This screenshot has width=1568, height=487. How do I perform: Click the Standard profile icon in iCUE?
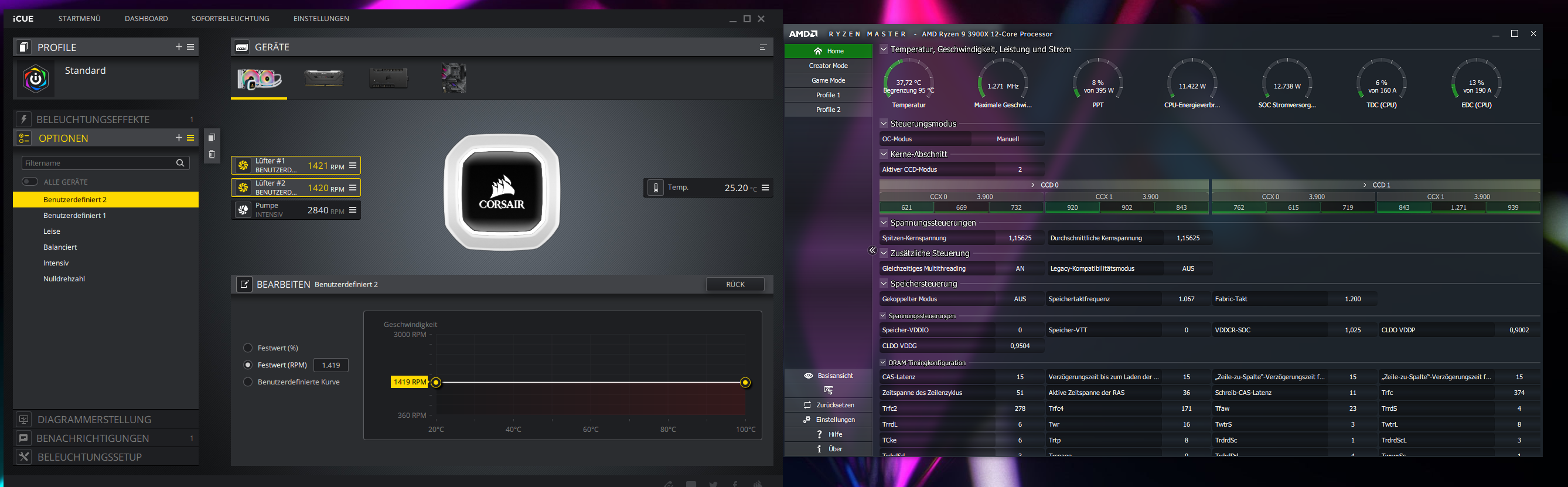coord(35,79)
